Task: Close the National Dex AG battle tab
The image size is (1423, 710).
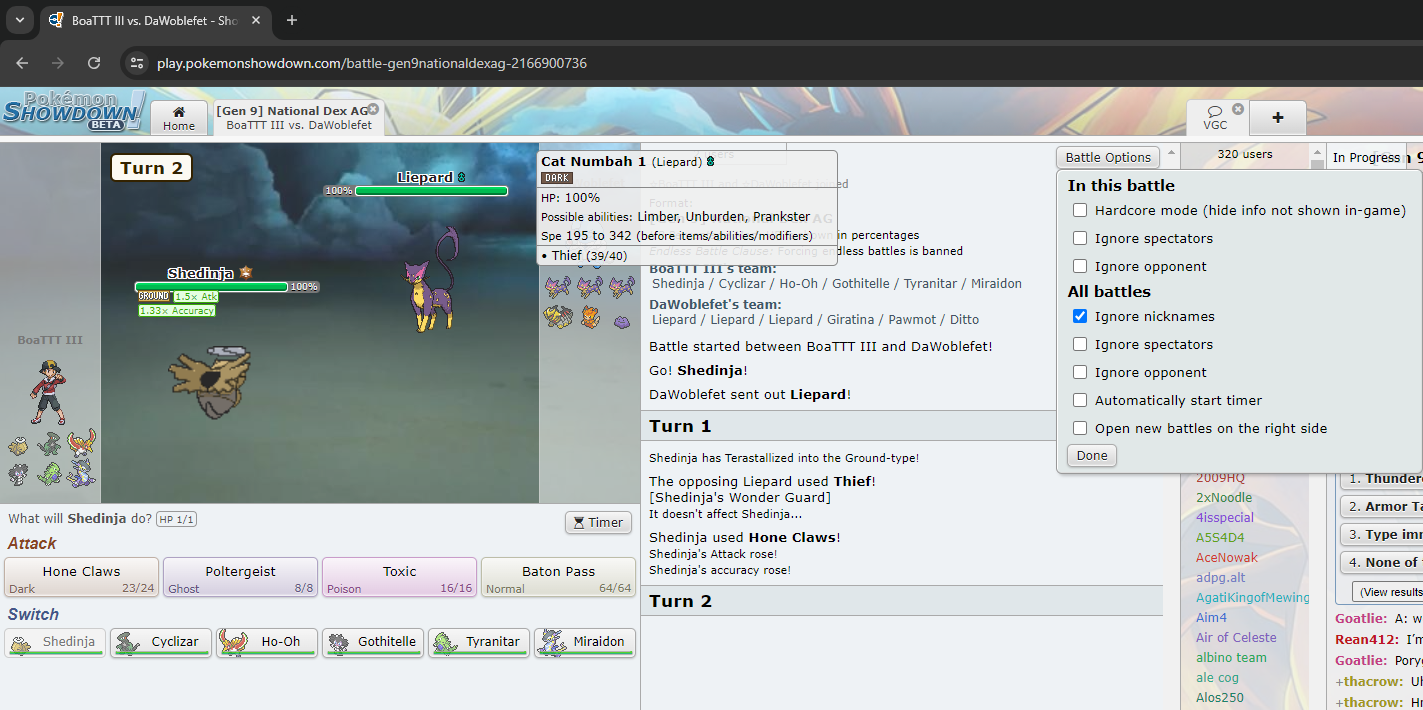Action: (x=373, y=109)
